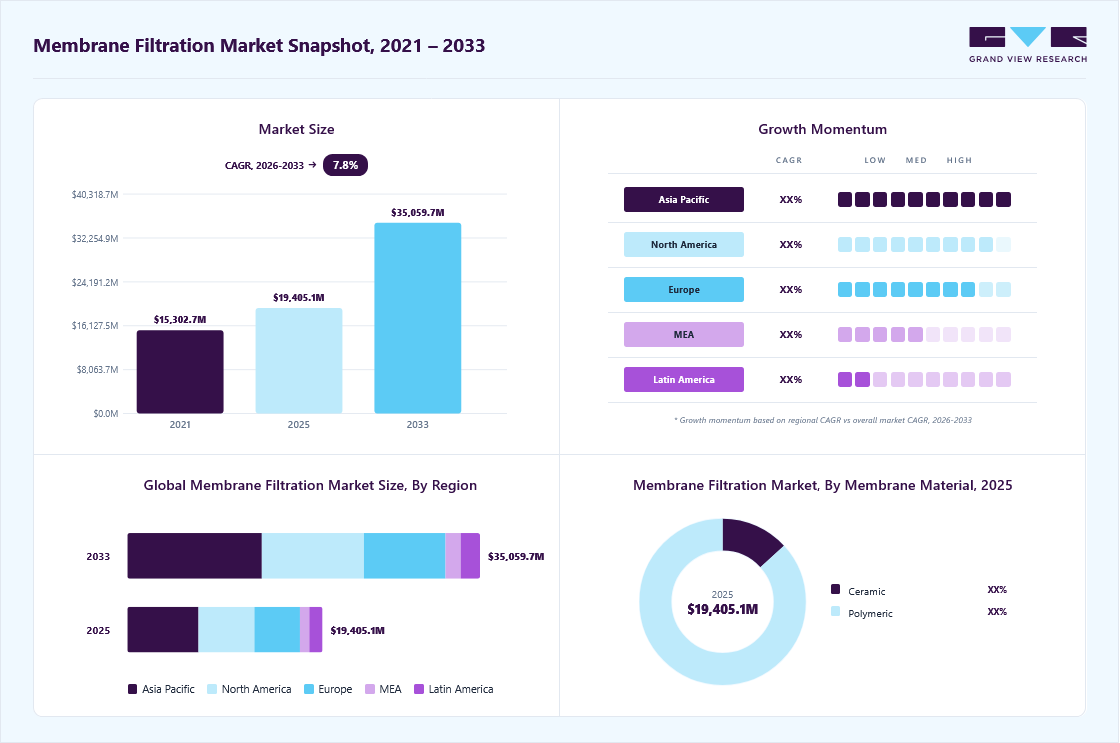Image resolution: width=1120 pixels, height=743 pixels.
Task: Click the Europe segment of the 2033 stacked bar
Action: pos(404,556)
